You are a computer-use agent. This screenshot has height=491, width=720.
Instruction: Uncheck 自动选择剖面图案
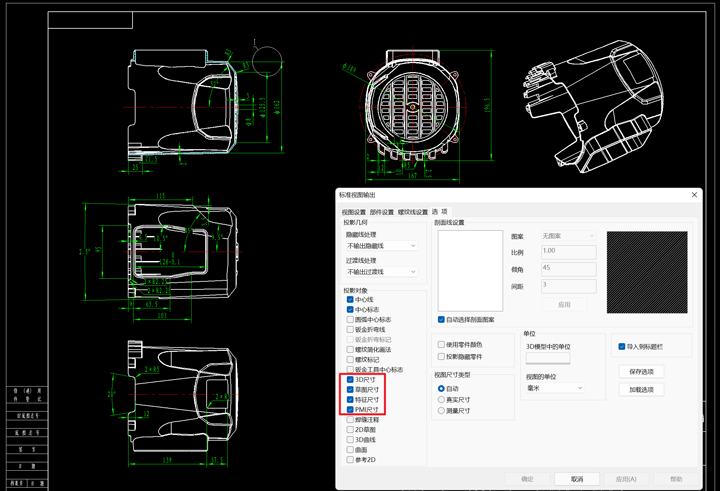point(442,320)
